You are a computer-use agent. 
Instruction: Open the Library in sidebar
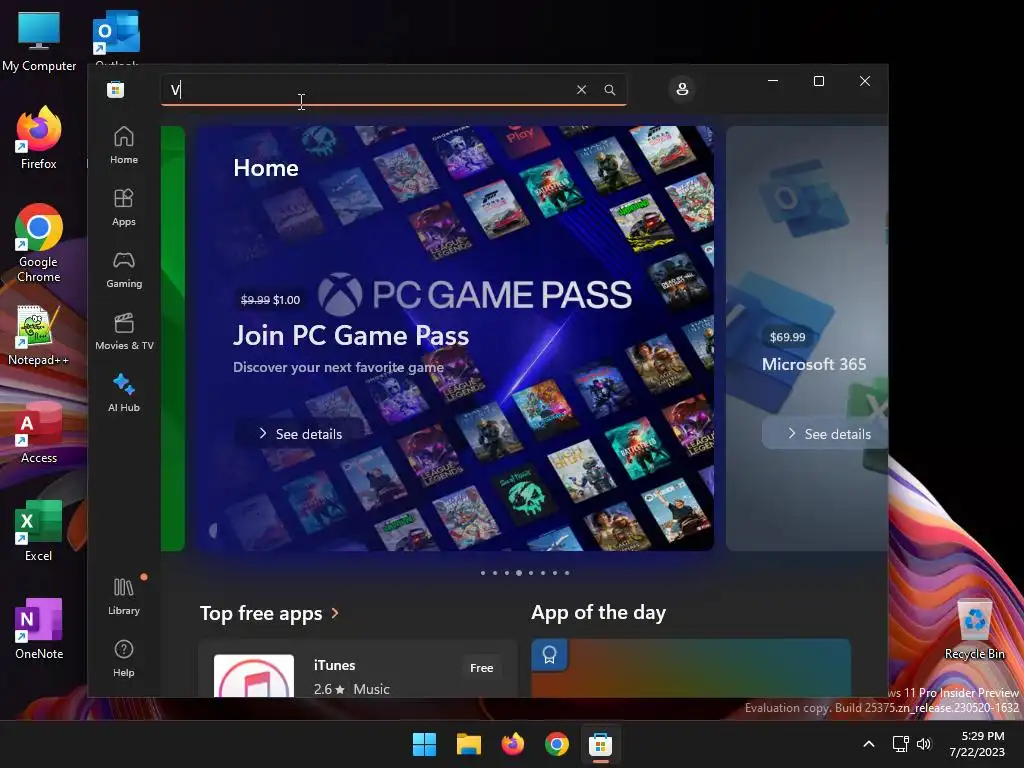click(123, 596)
